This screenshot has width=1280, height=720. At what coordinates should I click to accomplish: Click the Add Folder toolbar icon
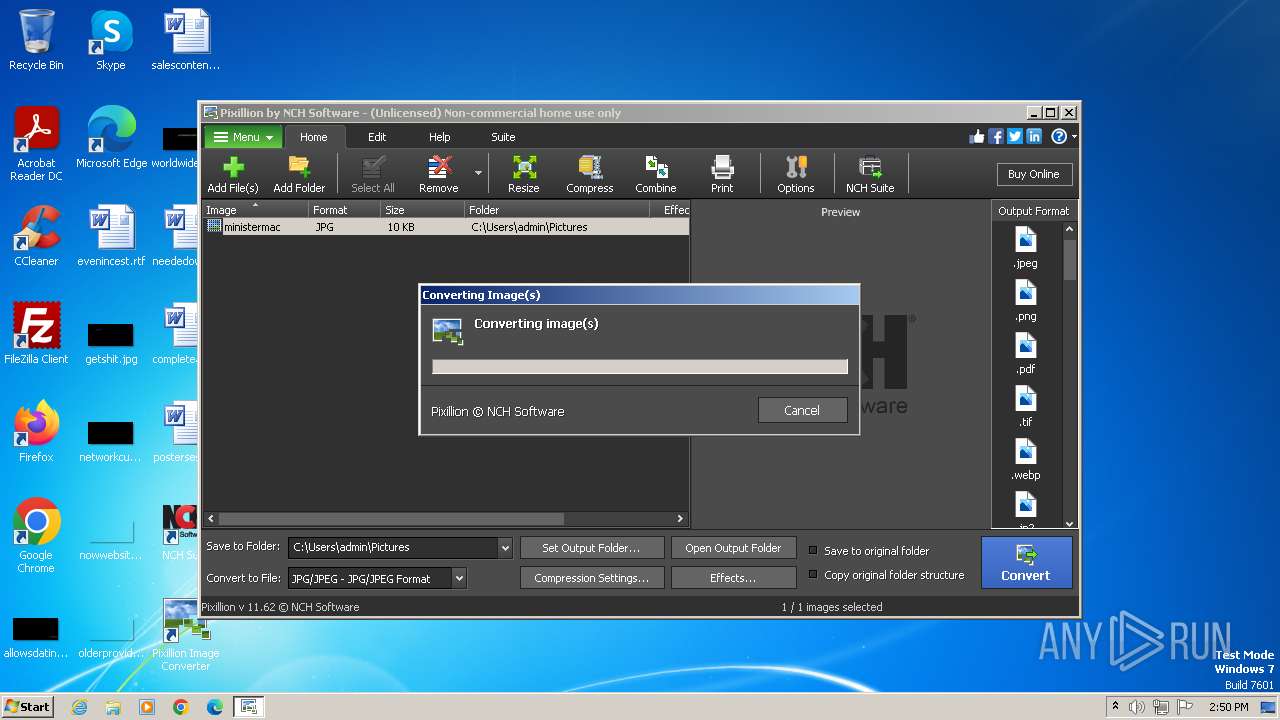click(299, 175)
